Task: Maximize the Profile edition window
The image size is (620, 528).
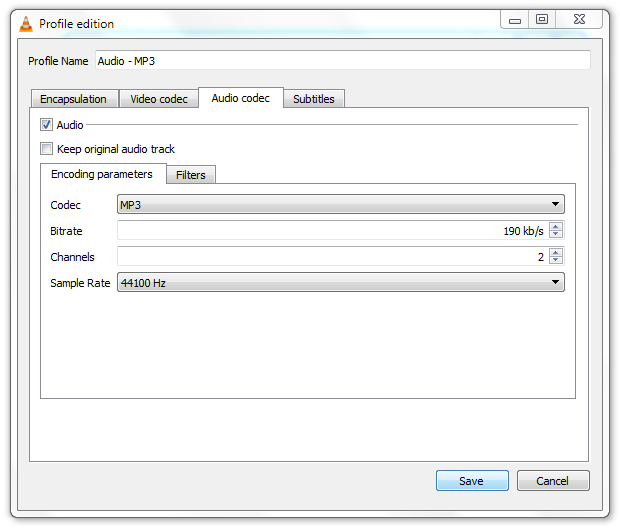Action: tap(542, 19)
